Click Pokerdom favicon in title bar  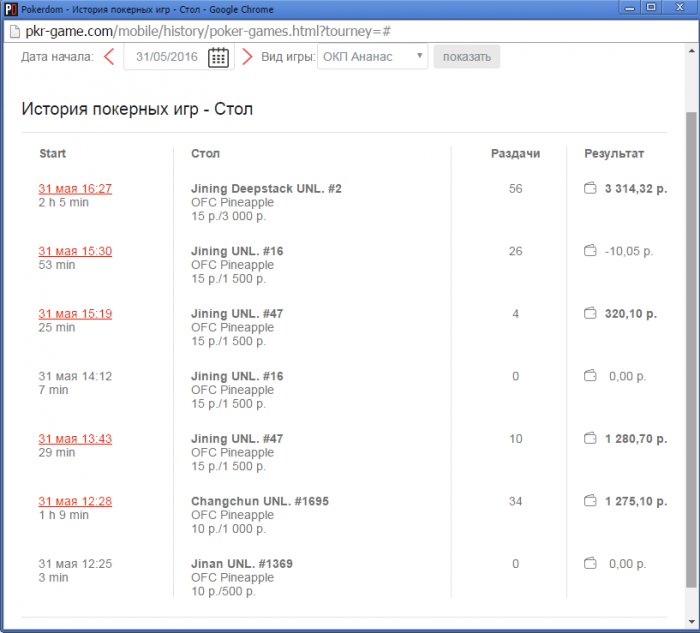coord(11,9)
